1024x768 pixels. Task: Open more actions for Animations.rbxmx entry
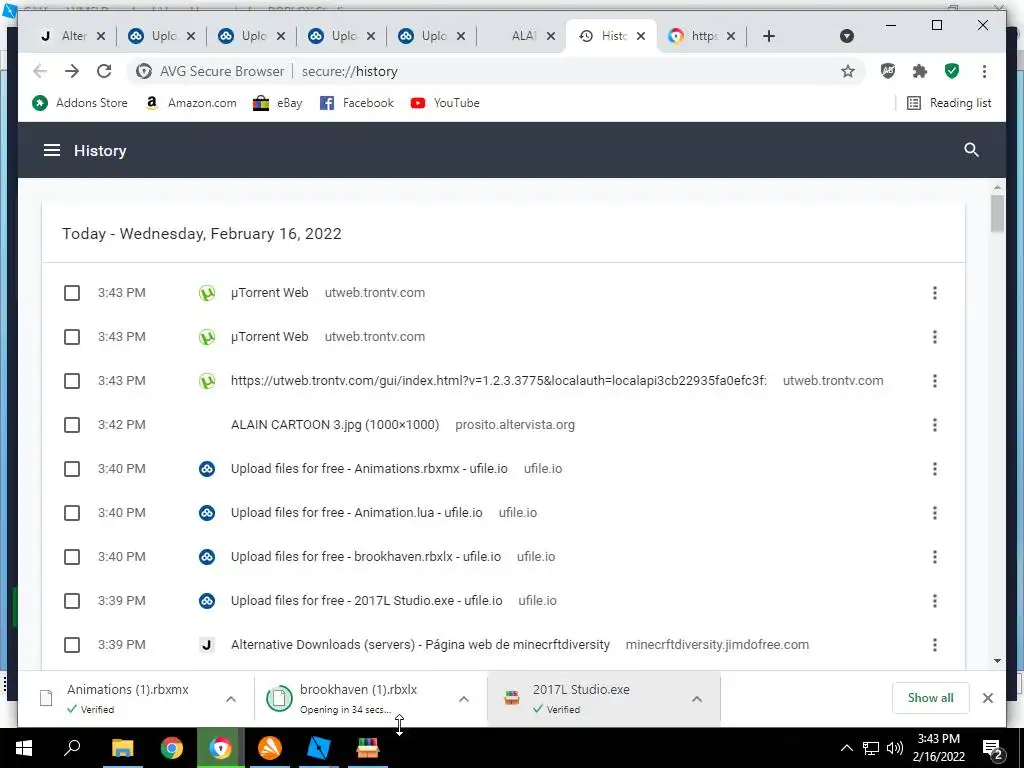[935, 469]
